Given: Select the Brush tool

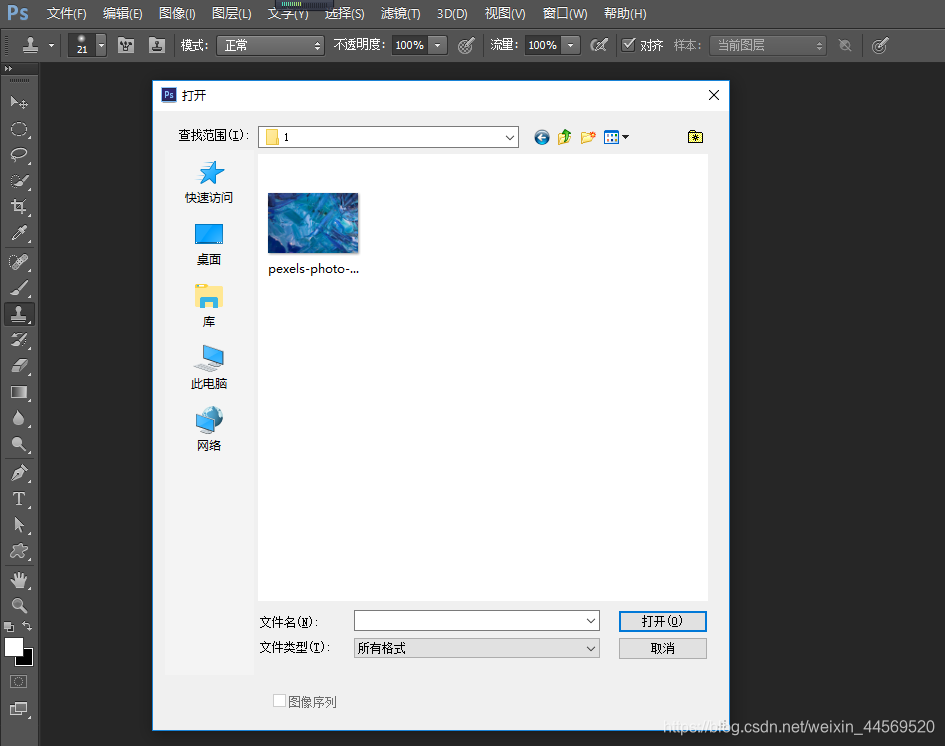Looking at the screenshot, I should click(19, 288).
